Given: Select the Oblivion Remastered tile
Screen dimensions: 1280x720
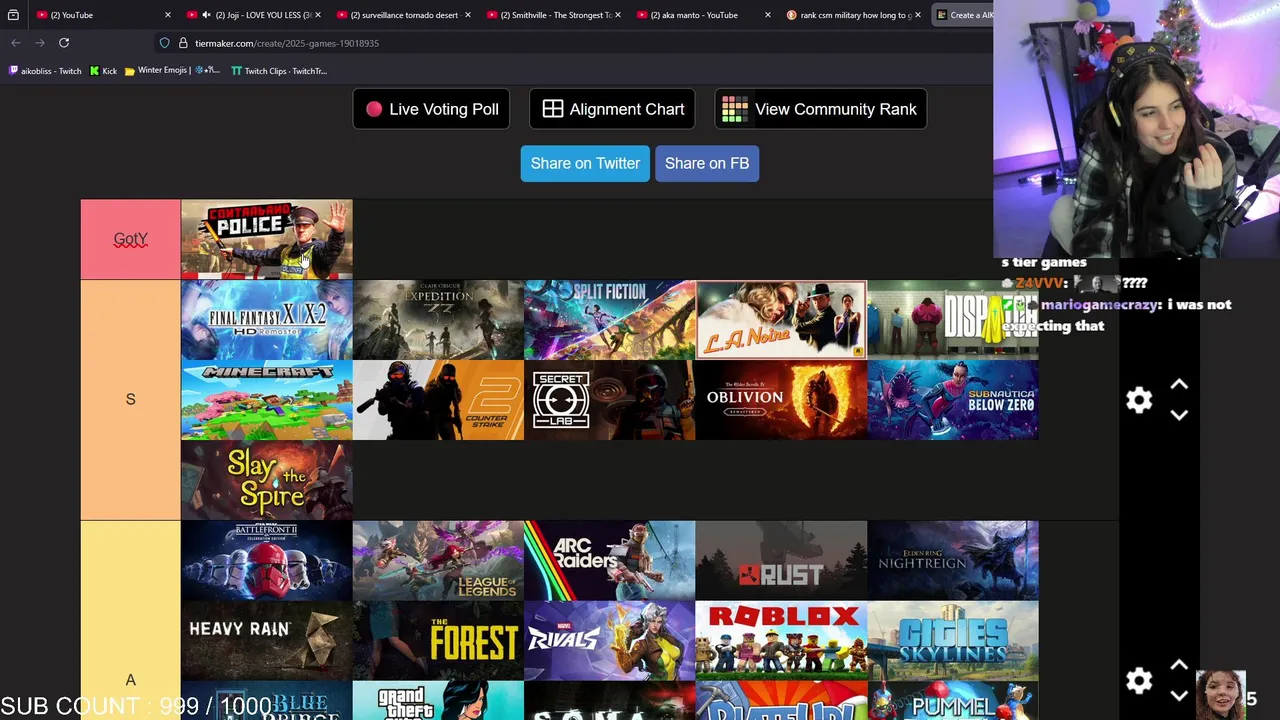Looking at the screenshot, I should 781,399.
